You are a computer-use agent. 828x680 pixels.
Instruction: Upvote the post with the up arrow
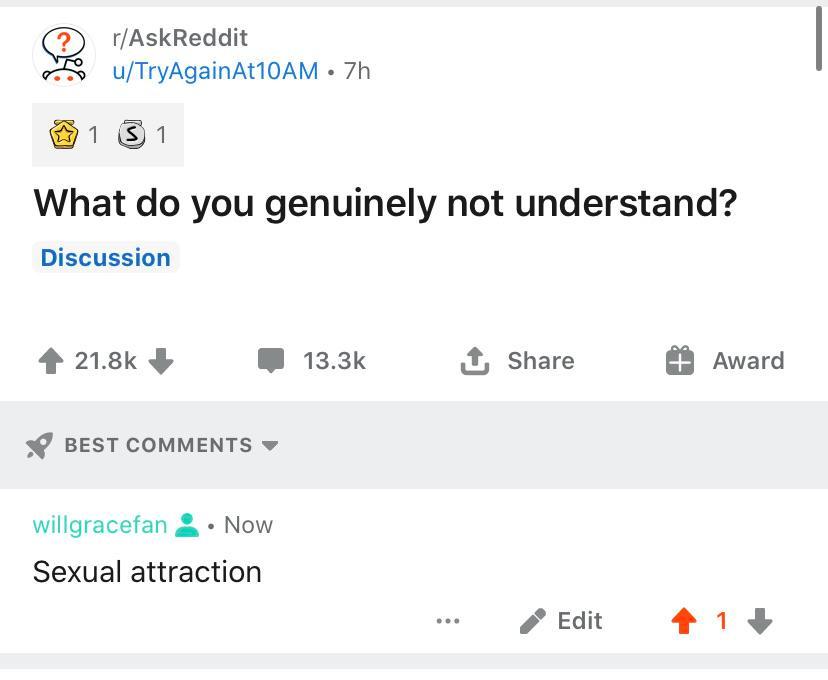(x=52, y=360)
